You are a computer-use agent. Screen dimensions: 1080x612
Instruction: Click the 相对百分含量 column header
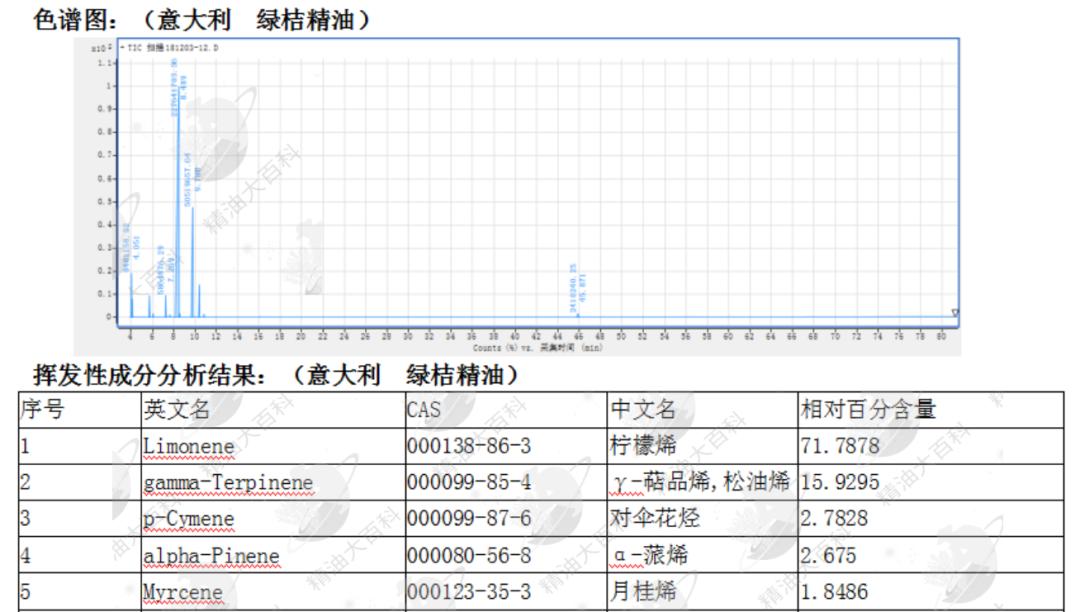click(868, 409)
